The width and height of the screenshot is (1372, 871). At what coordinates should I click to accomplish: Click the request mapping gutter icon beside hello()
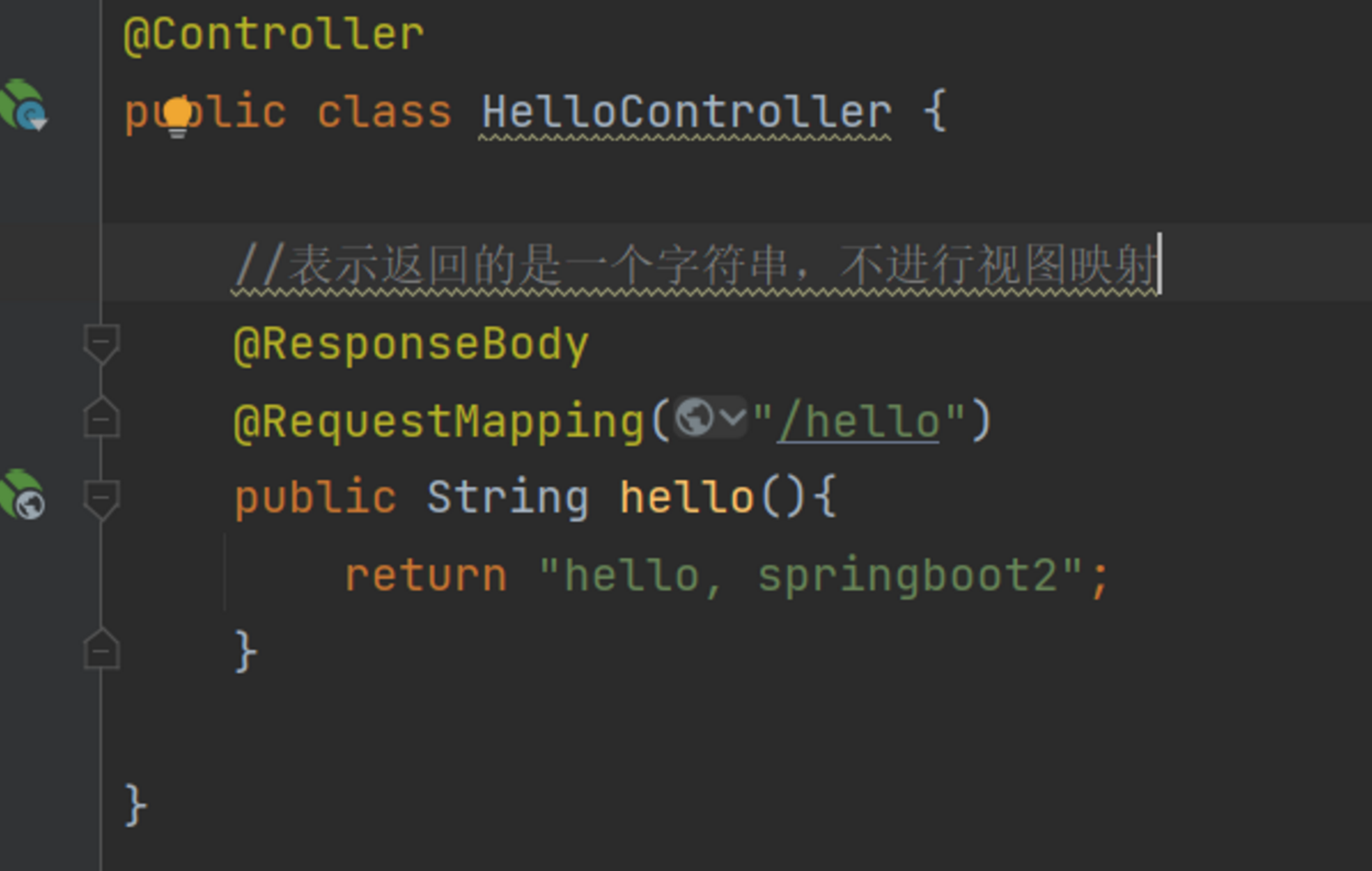[x=24, y=495]
